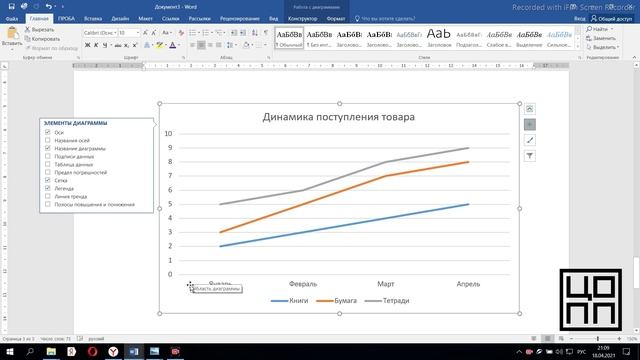Uncheck the Название диаграммы checkbox
Image resolution: width=640 pixels, height=360 pixels.
(x=48, y=148)
